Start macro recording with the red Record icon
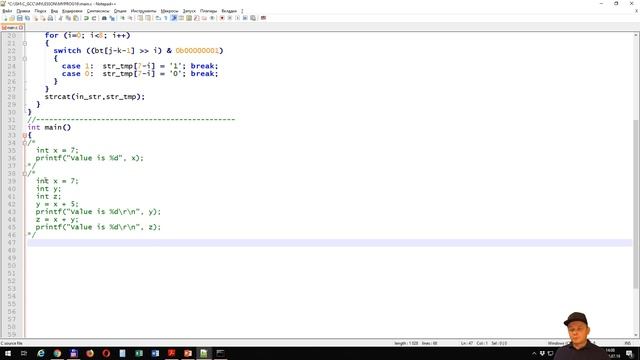This screenshot has height=360, width=640. click(x=222, y=18)
